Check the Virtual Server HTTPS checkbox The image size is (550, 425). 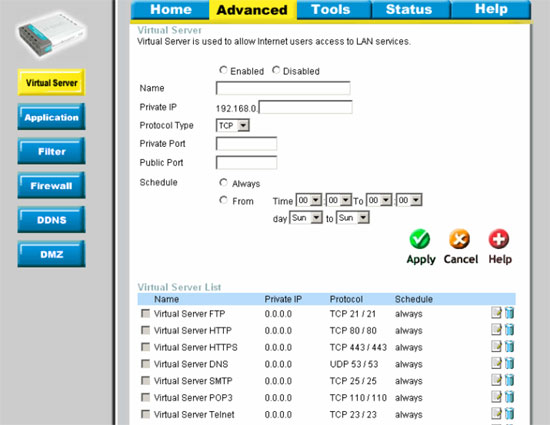pyautogui.click(x=145, y=347)
